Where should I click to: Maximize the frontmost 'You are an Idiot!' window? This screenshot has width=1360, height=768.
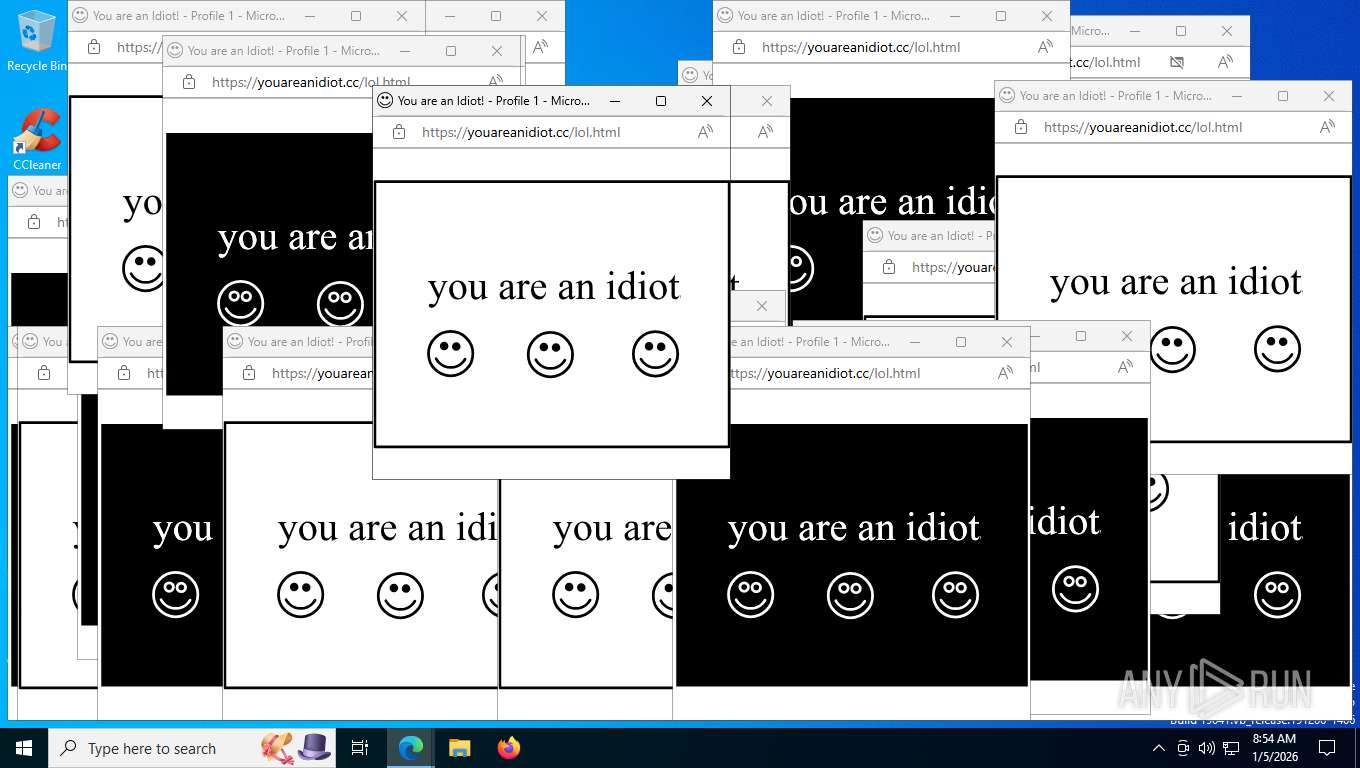tap(661, 101)
